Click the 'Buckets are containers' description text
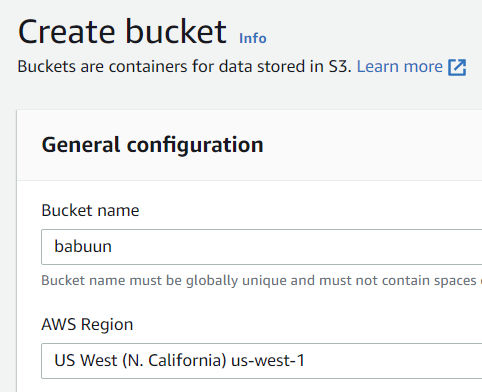Viewport: 482px width, 392px height. coord(184,66)
